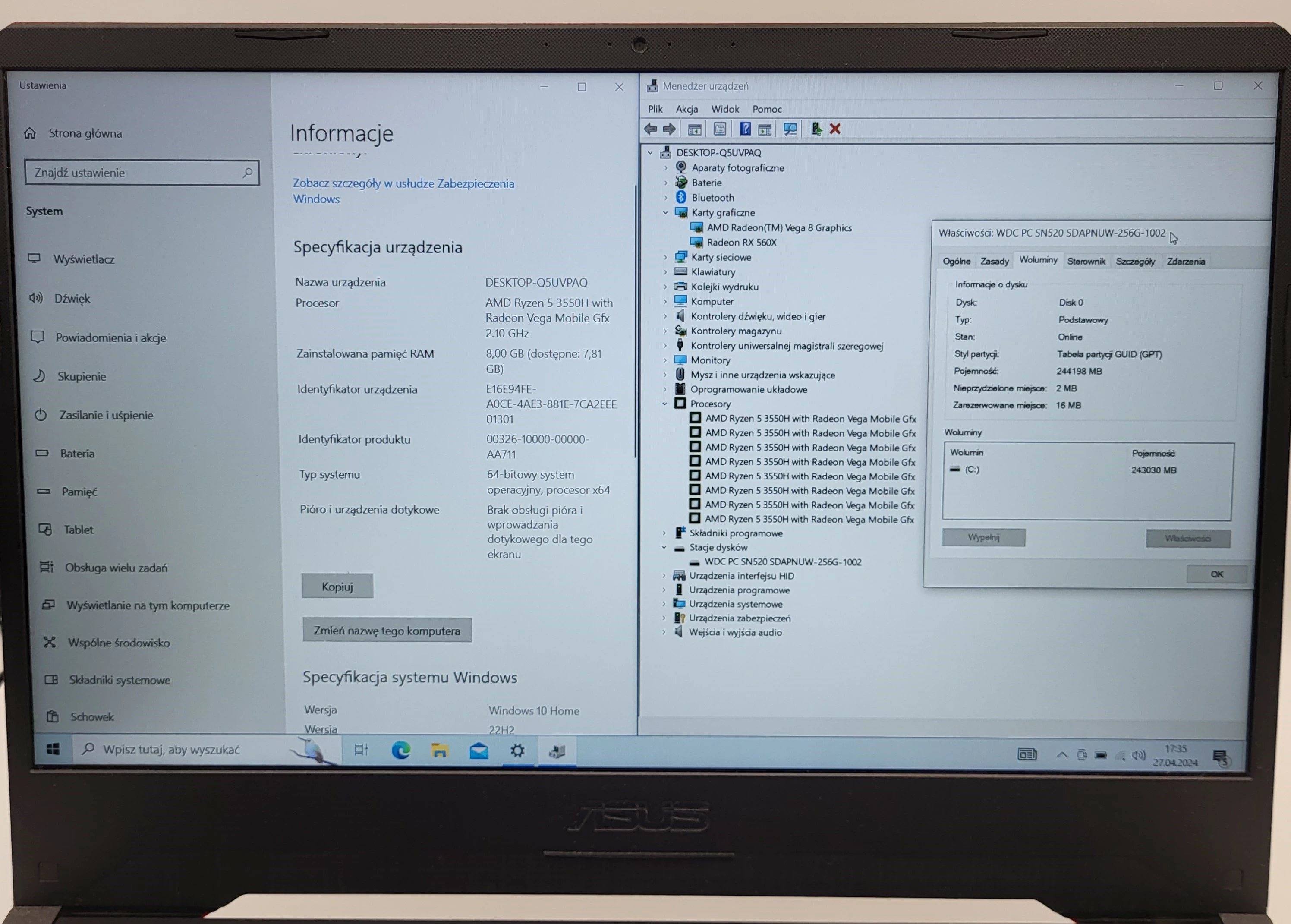Select WDC PC SN520 drive in tree
This screenshot has width=1291, height=924.
pyautogui.click(x=783, y=562)
